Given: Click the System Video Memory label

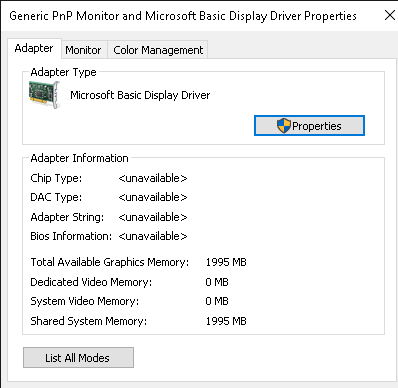Looking at the screenshot, I should coord(85,301).
